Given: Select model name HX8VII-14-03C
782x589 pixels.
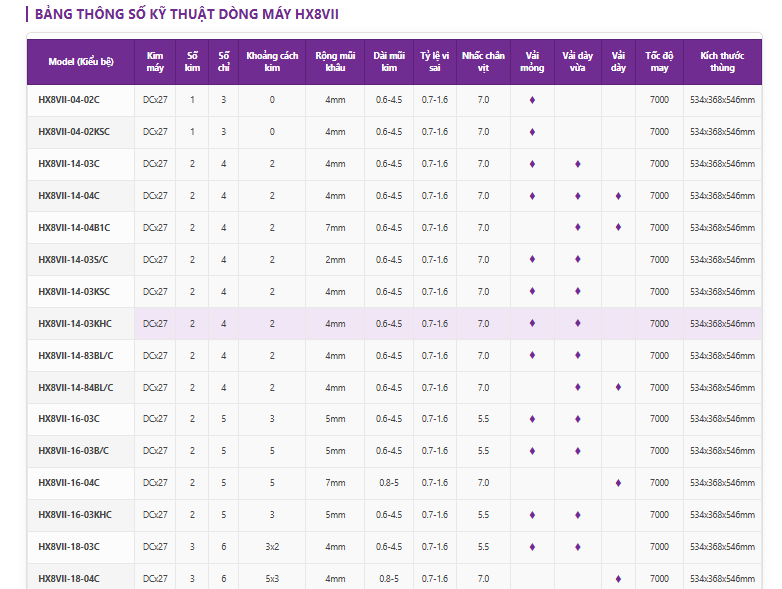Looking at the screenshot, I should pos(69,164).
